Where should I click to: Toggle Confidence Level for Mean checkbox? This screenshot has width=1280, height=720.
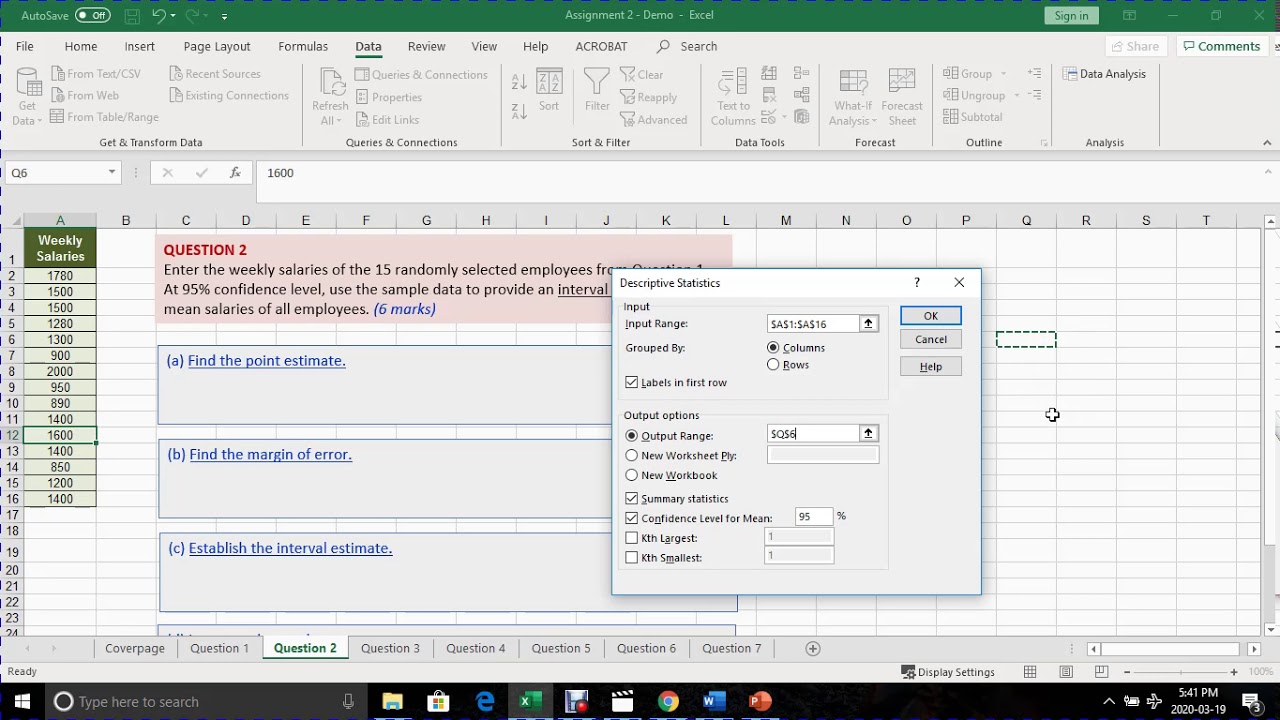click(632, 518)
